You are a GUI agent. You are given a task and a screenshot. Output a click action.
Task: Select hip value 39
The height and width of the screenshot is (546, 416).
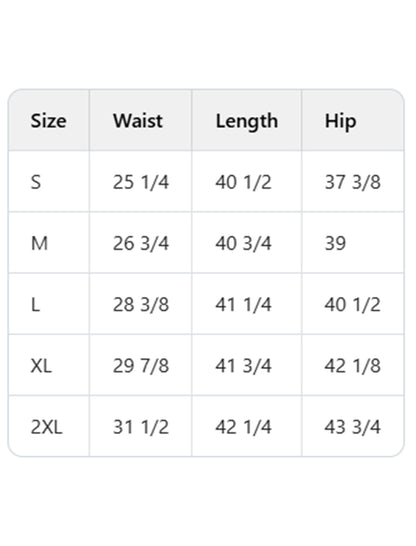click(x=335, y=243)
